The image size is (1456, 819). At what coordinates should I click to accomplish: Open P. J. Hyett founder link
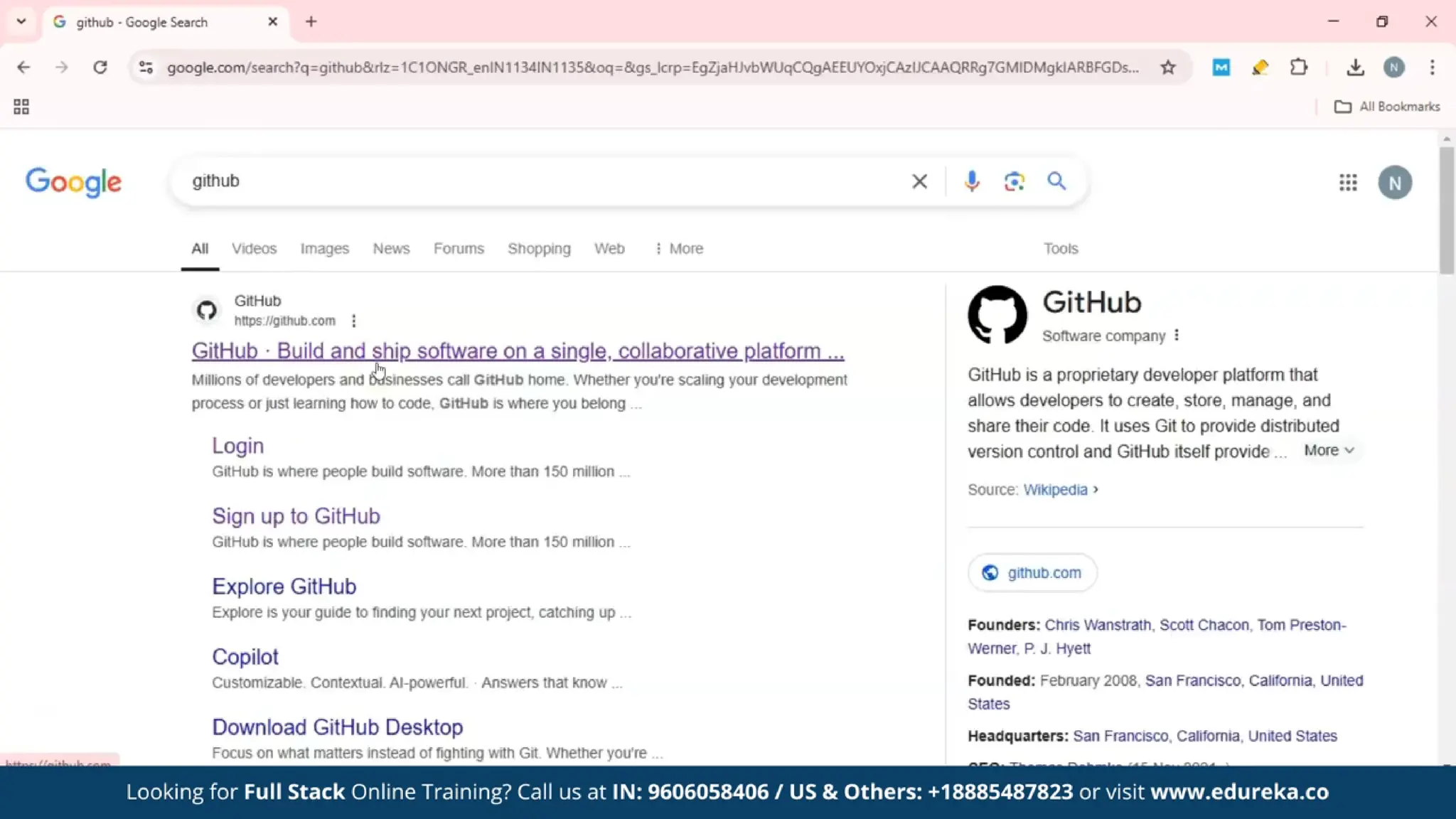point(1056,648)
